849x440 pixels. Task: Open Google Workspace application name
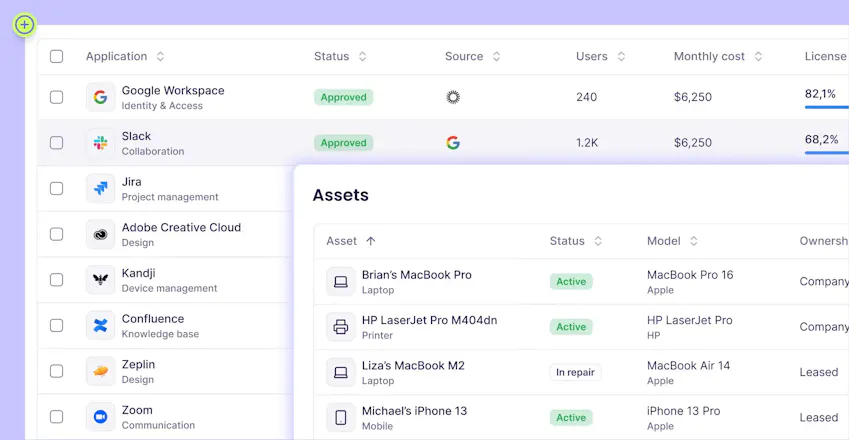(173, 90)
